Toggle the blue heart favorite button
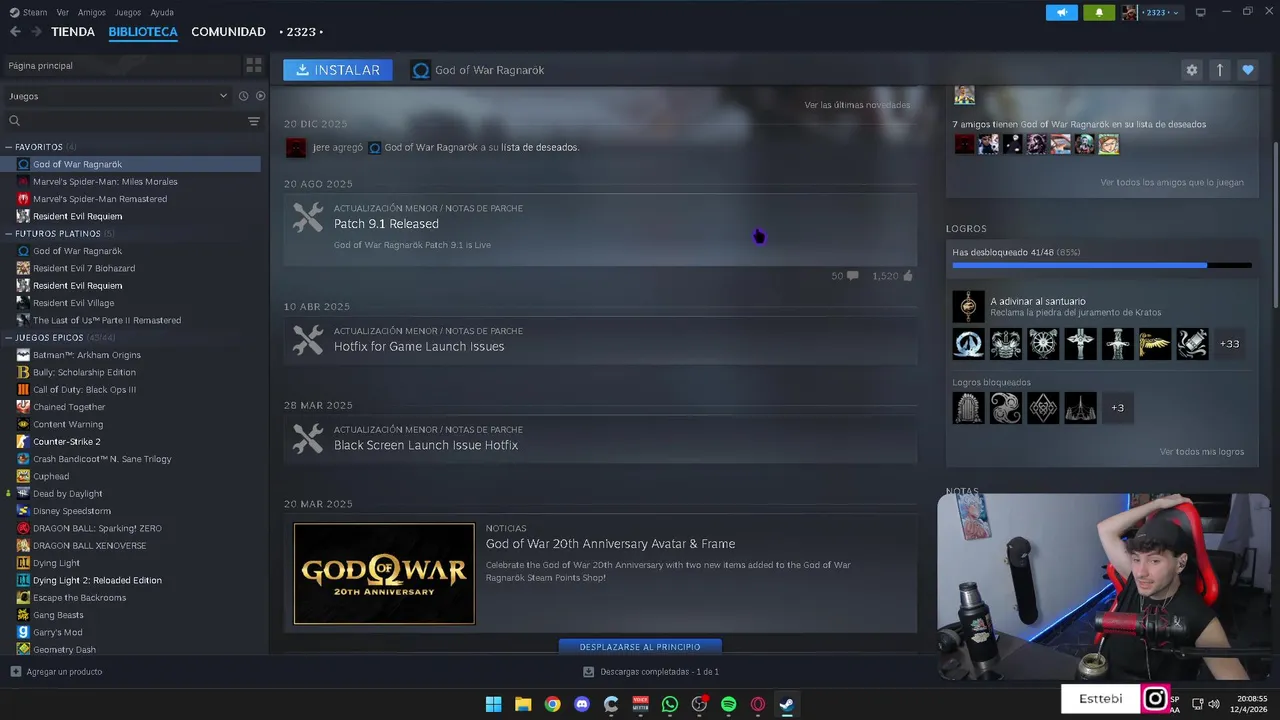 pyautogui.click(x=1247, y=70)
